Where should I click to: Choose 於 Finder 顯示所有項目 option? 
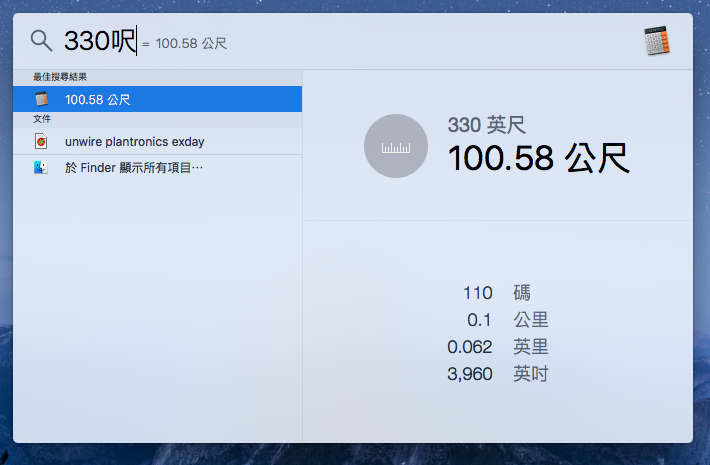click(134, 168)
